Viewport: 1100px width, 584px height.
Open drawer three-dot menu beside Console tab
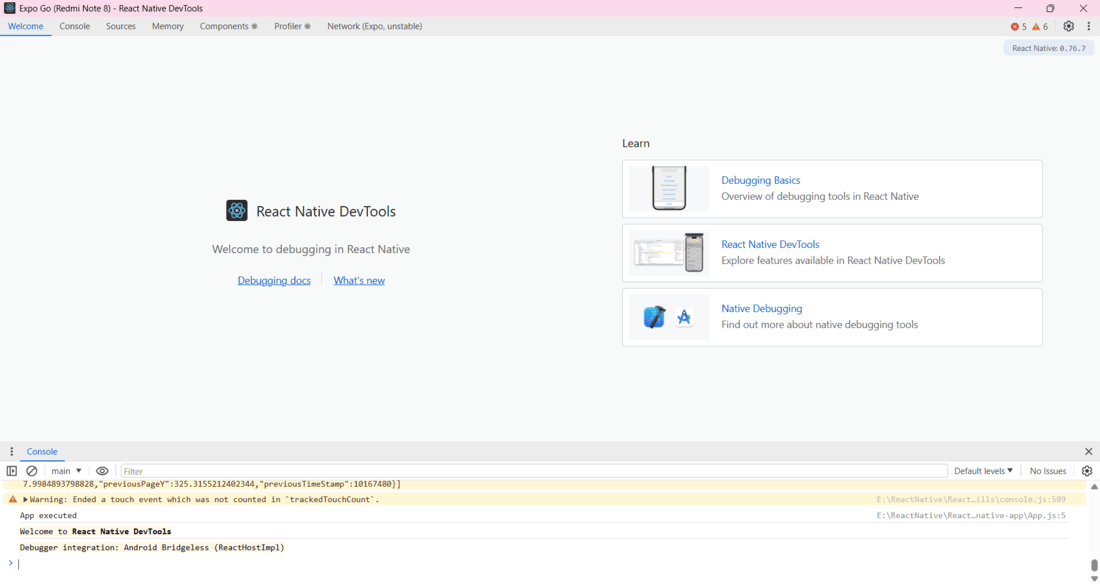tap(11, 451)
